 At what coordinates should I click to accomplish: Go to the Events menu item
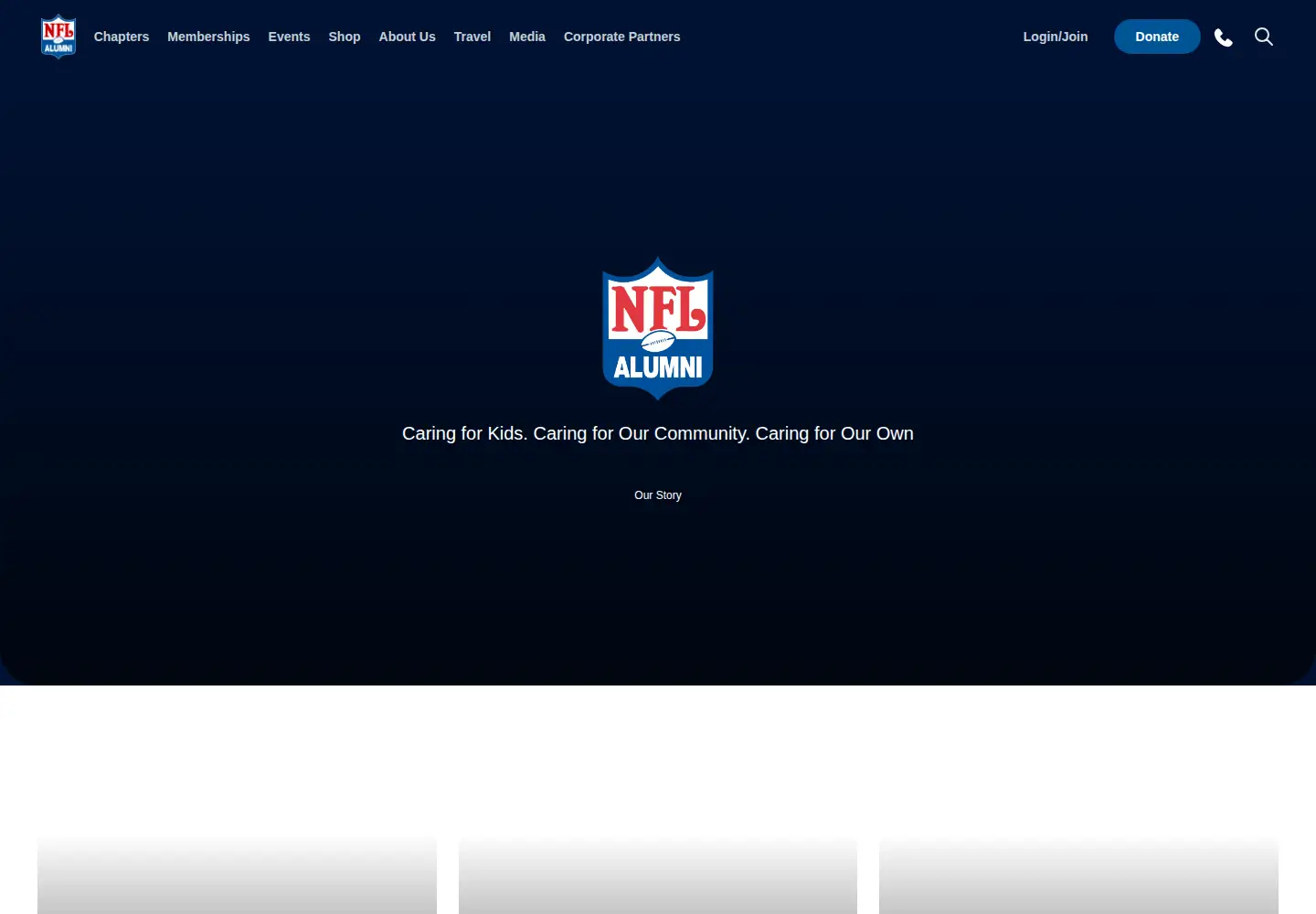pyautogui.click(x=289, y=37)
